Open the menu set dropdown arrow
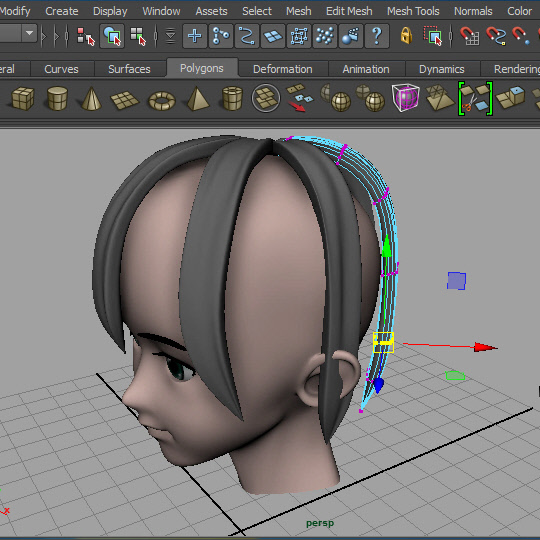Screen dimensions: 540x540 (30, 33)
